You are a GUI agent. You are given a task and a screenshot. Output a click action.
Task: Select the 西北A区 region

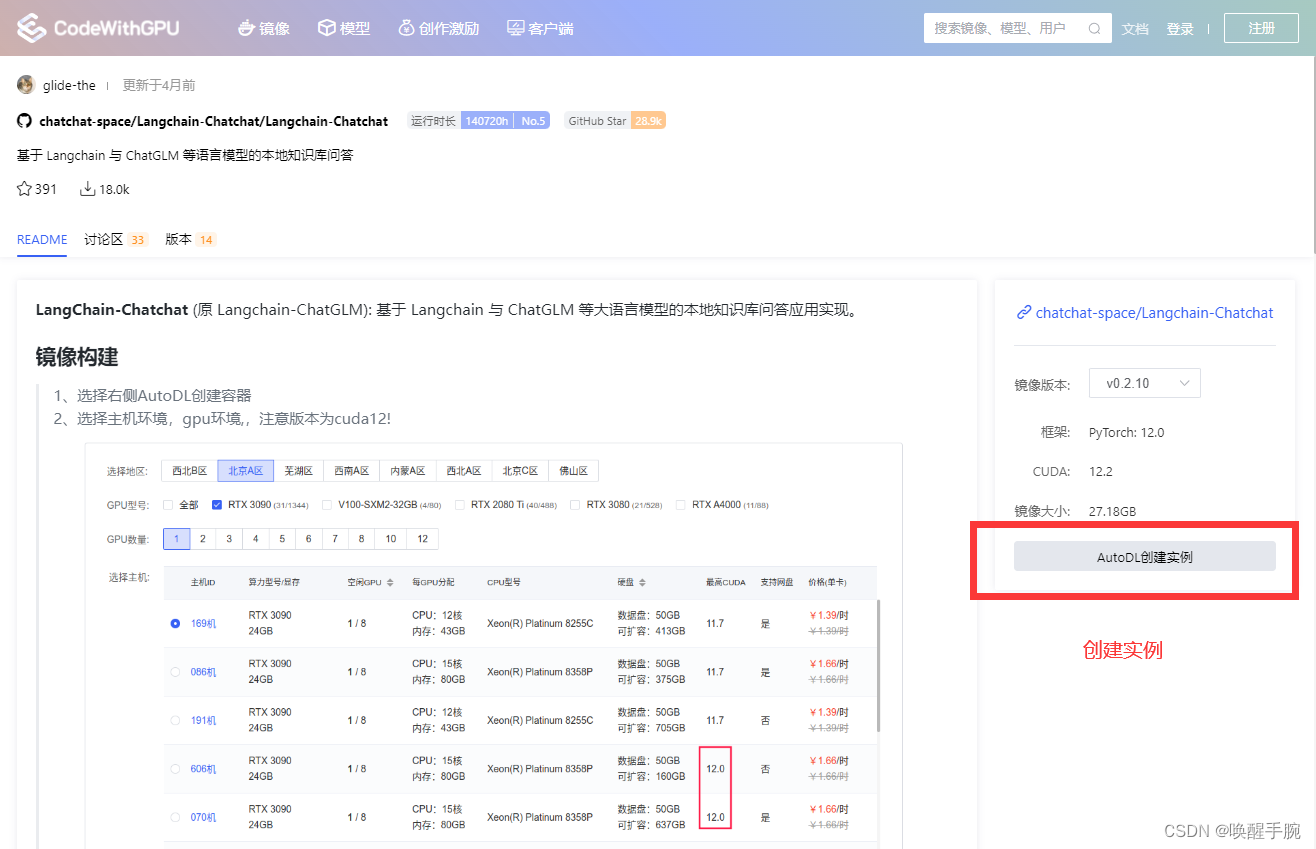(463, 471)
